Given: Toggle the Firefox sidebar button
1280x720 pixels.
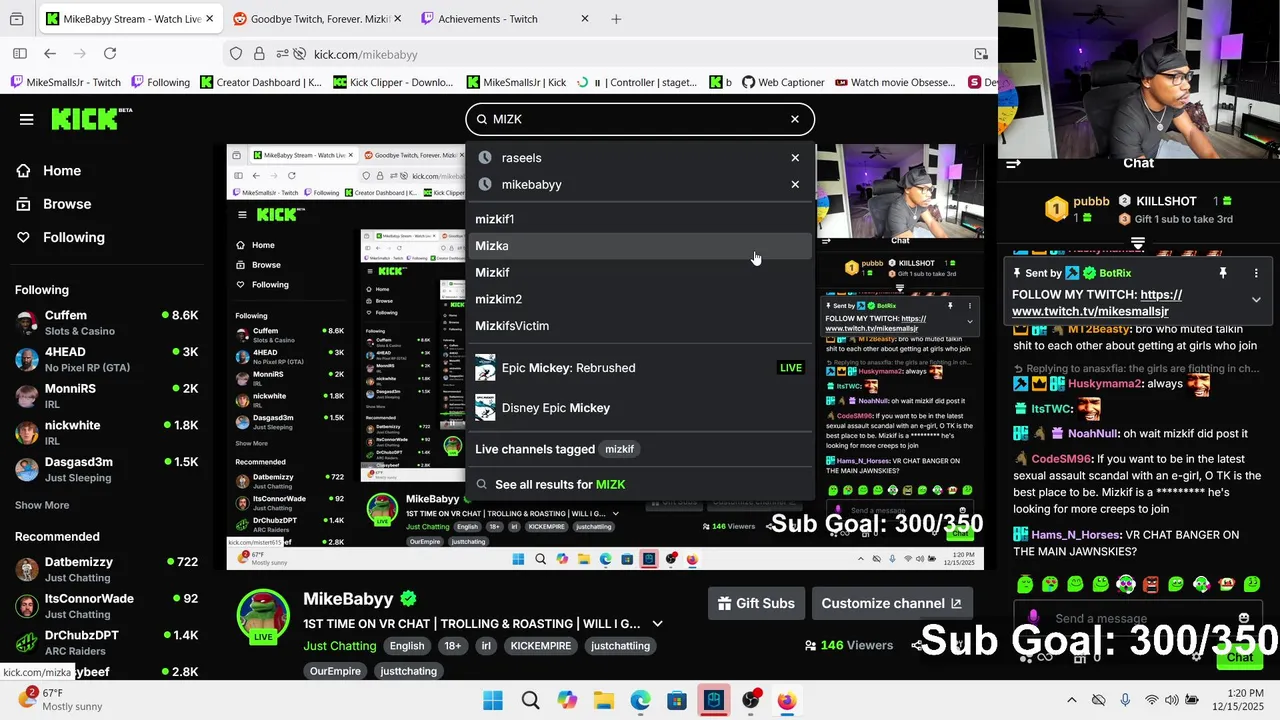Looking at the screenshot, I should (x=20, y=54).
